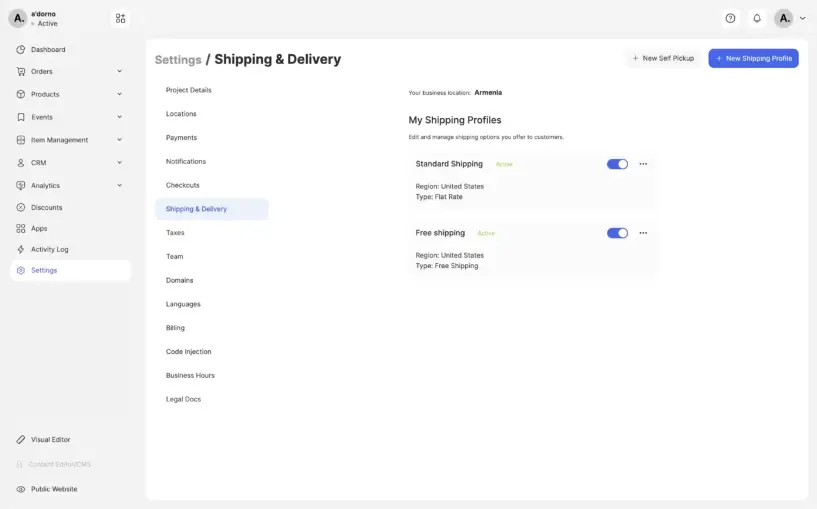The image size is (817, 509).
Task: Open Public Website link
Action: 54,489
